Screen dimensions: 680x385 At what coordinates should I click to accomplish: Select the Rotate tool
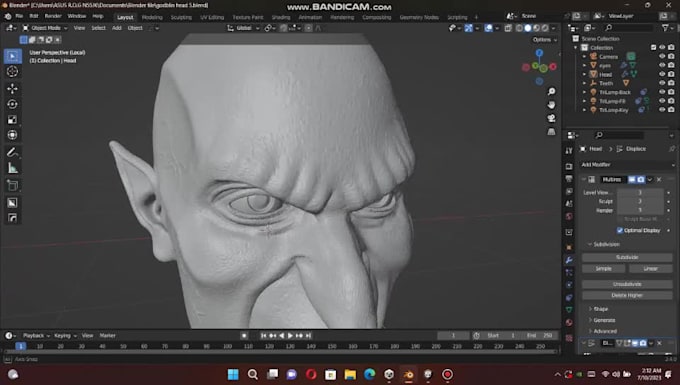12,104
